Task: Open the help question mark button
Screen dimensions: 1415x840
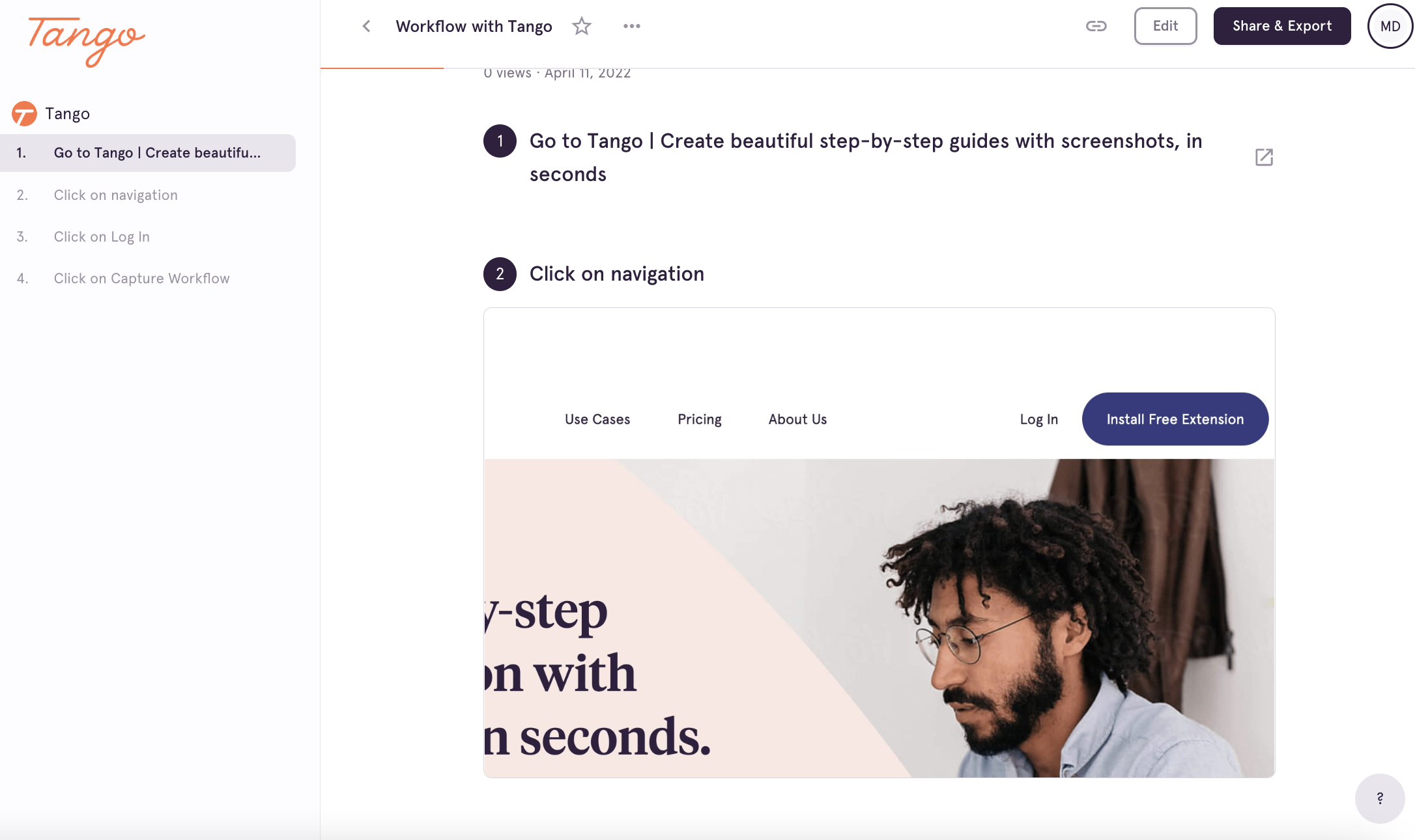Action: pyautogui.click(x=1379, y=798)
